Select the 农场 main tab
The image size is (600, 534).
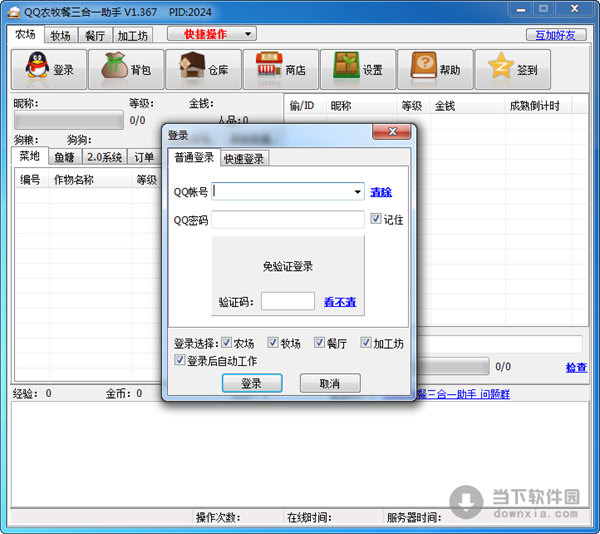point(26,34)
